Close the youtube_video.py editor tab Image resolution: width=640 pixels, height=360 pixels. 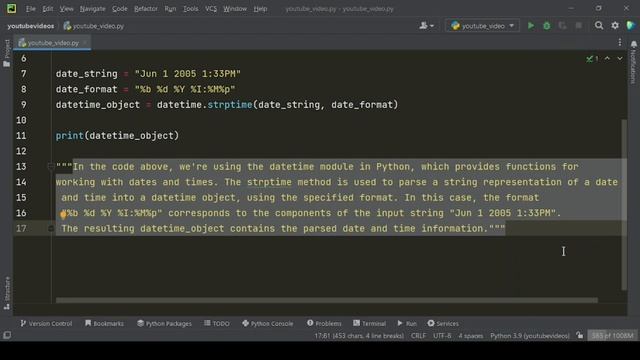[x=85, y=42]
